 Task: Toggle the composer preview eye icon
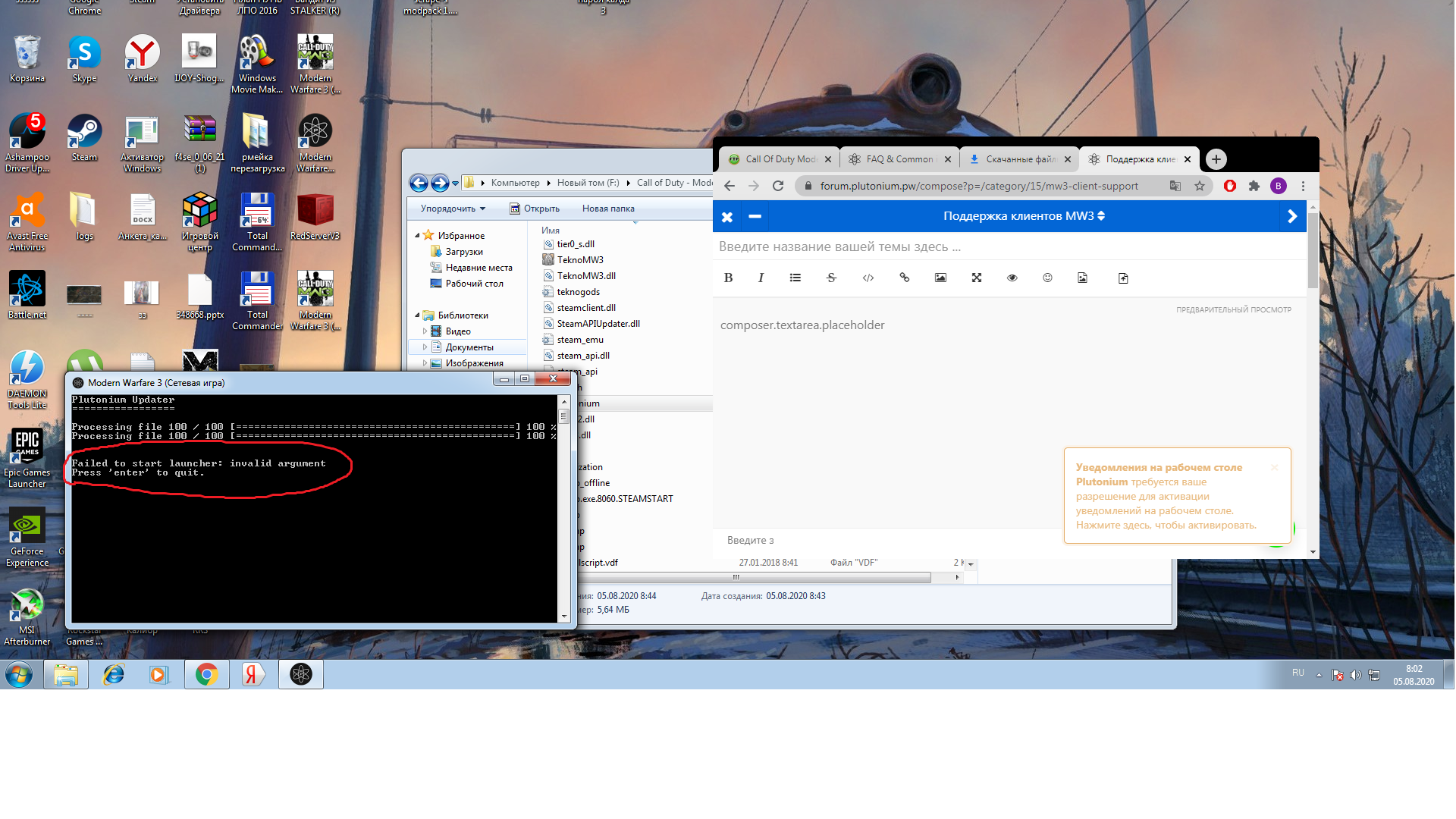[x=1012, y=278]
